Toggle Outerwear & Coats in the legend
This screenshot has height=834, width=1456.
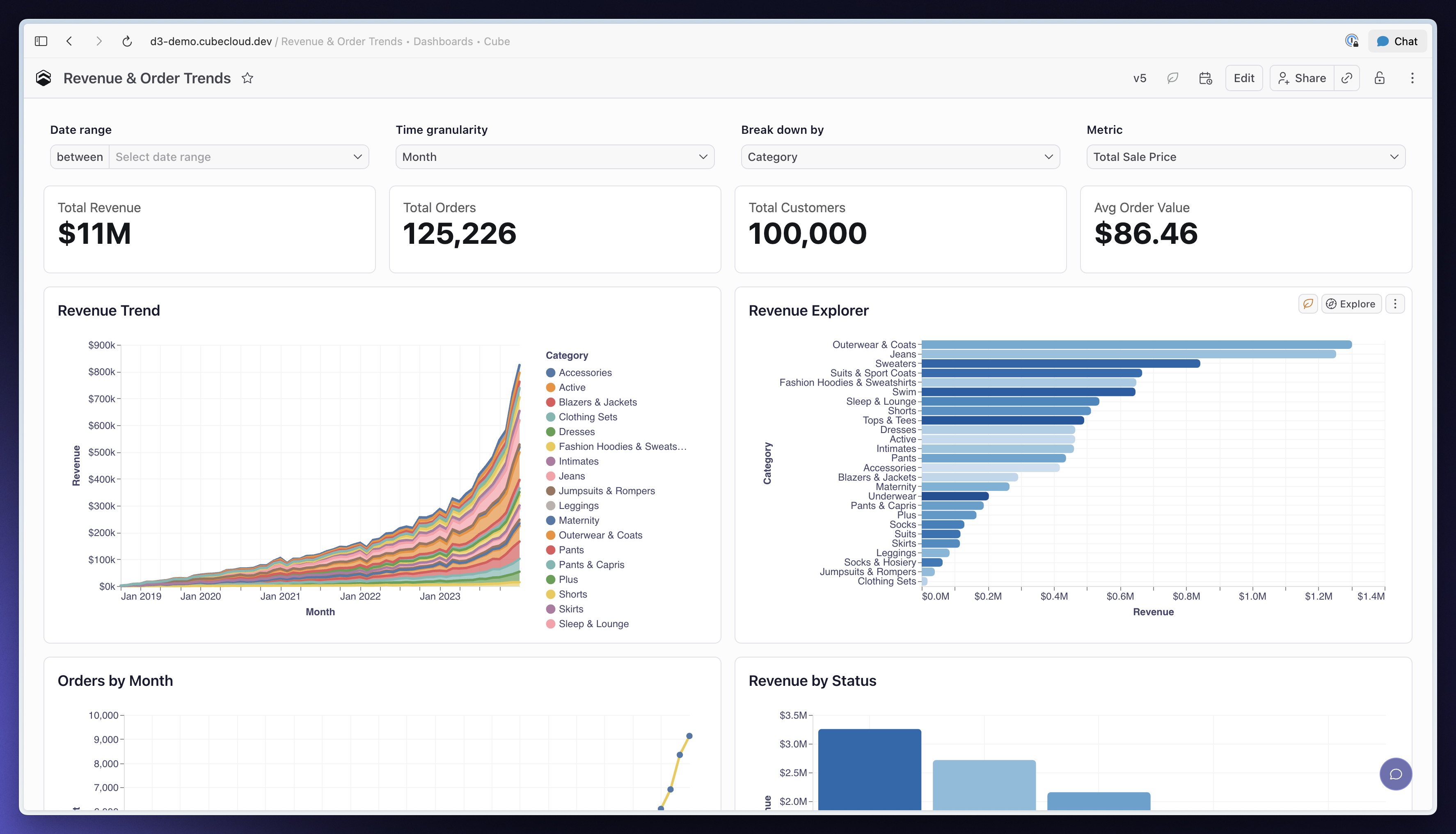(594, 535)
